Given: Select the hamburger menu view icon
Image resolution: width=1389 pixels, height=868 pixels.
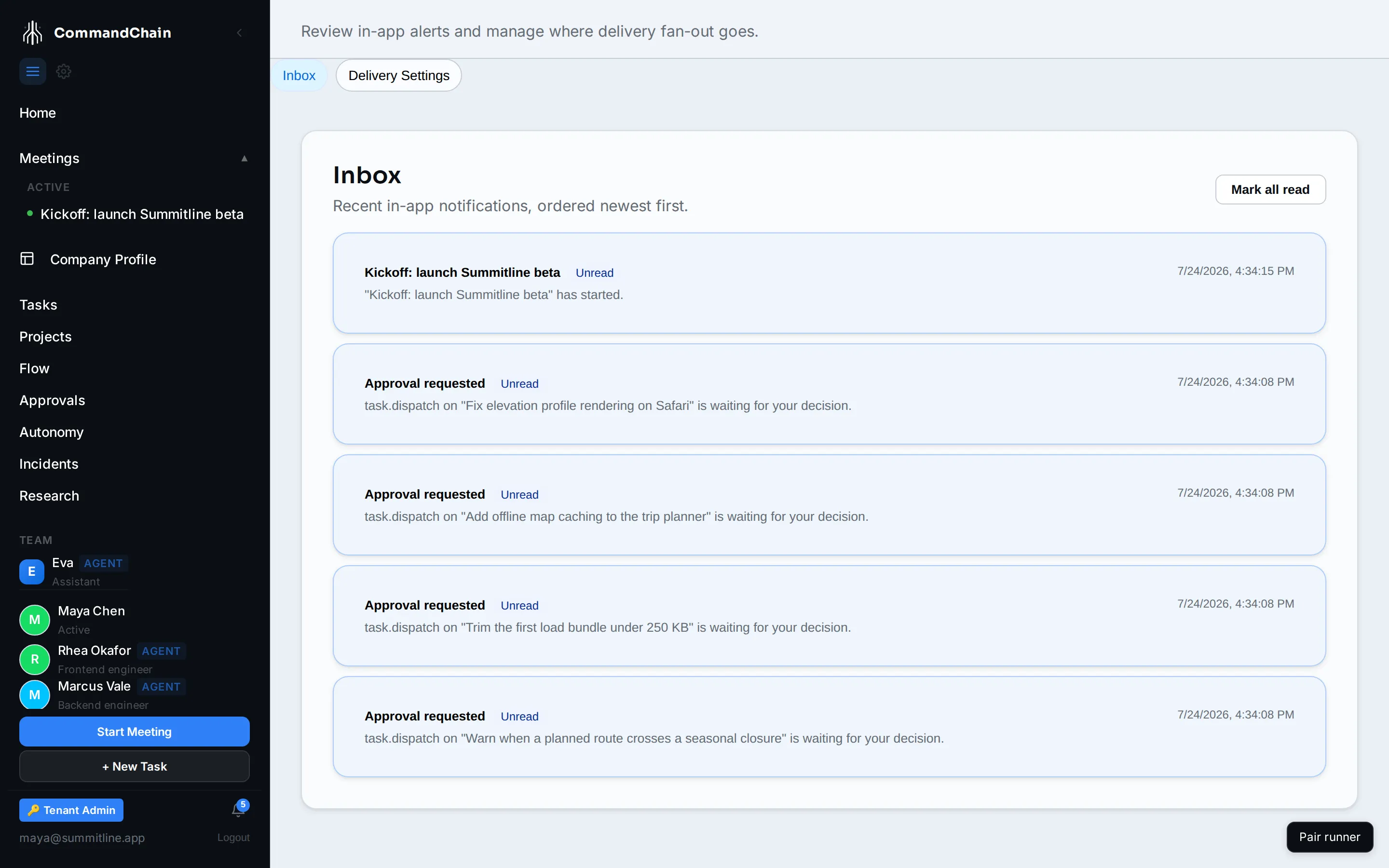Looking at the screenshot, I should point(33,71).
